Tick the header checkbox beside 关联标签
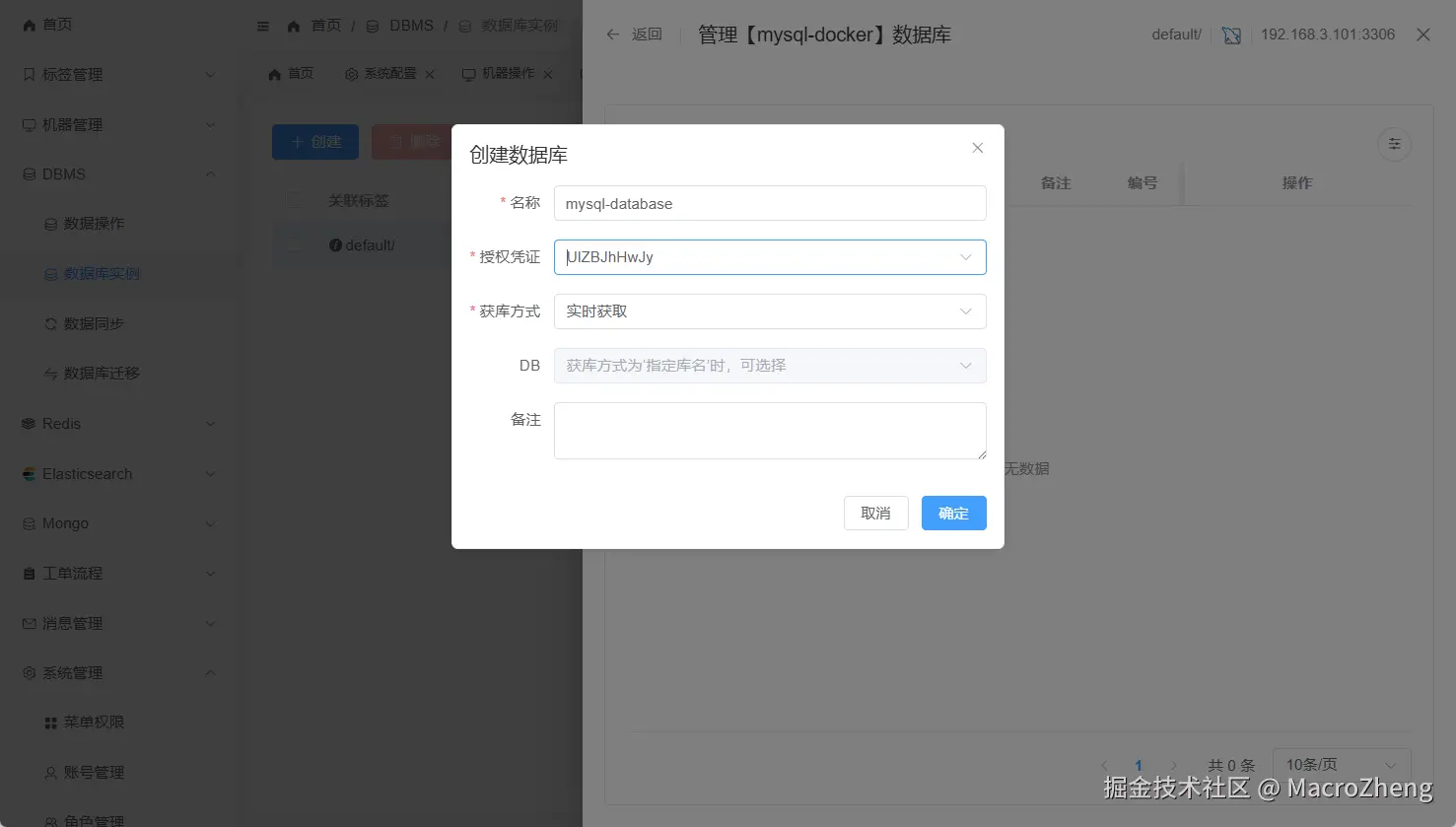The image size is (1456, 827). coord(294,200)
